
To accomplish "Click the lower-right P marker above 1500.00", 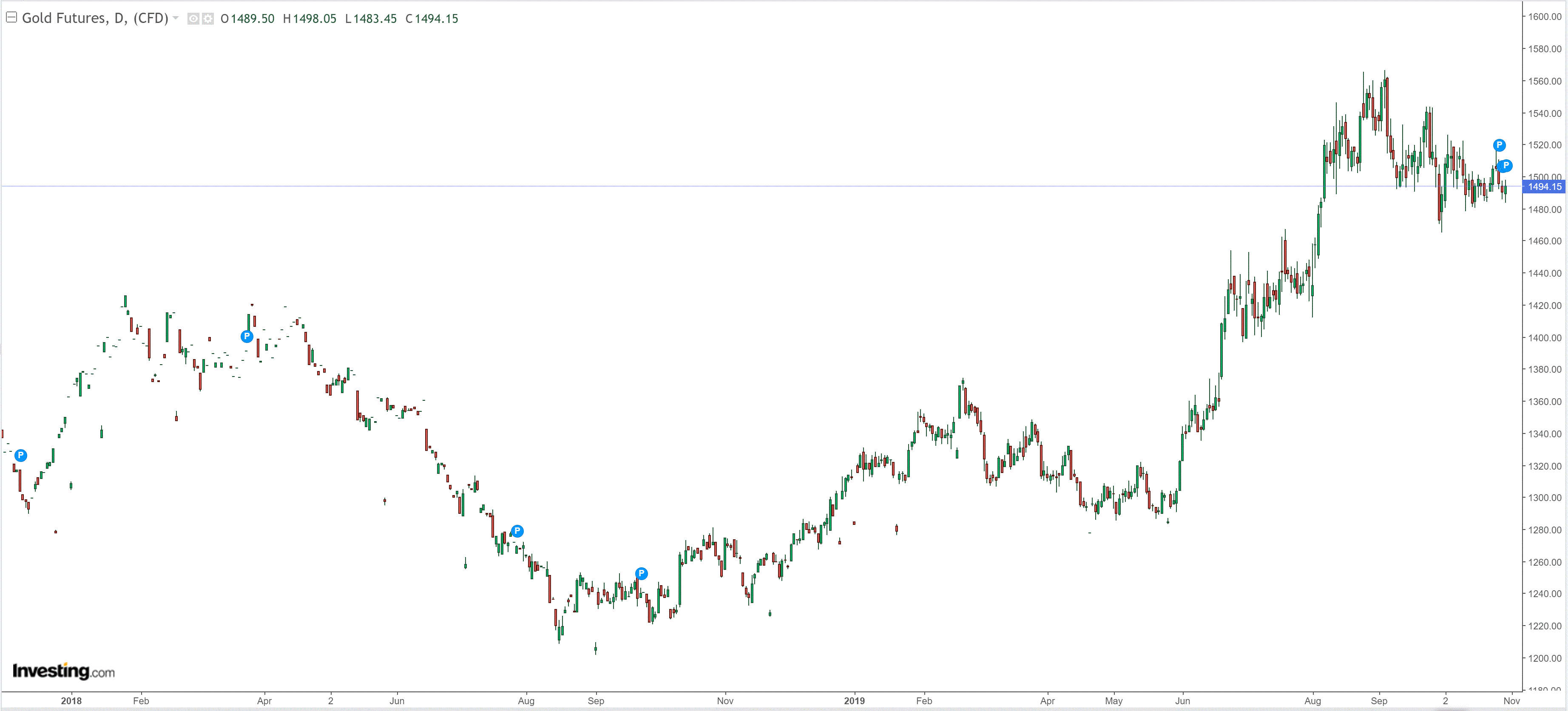I will pyautogui.click(x=1506, y=165).
